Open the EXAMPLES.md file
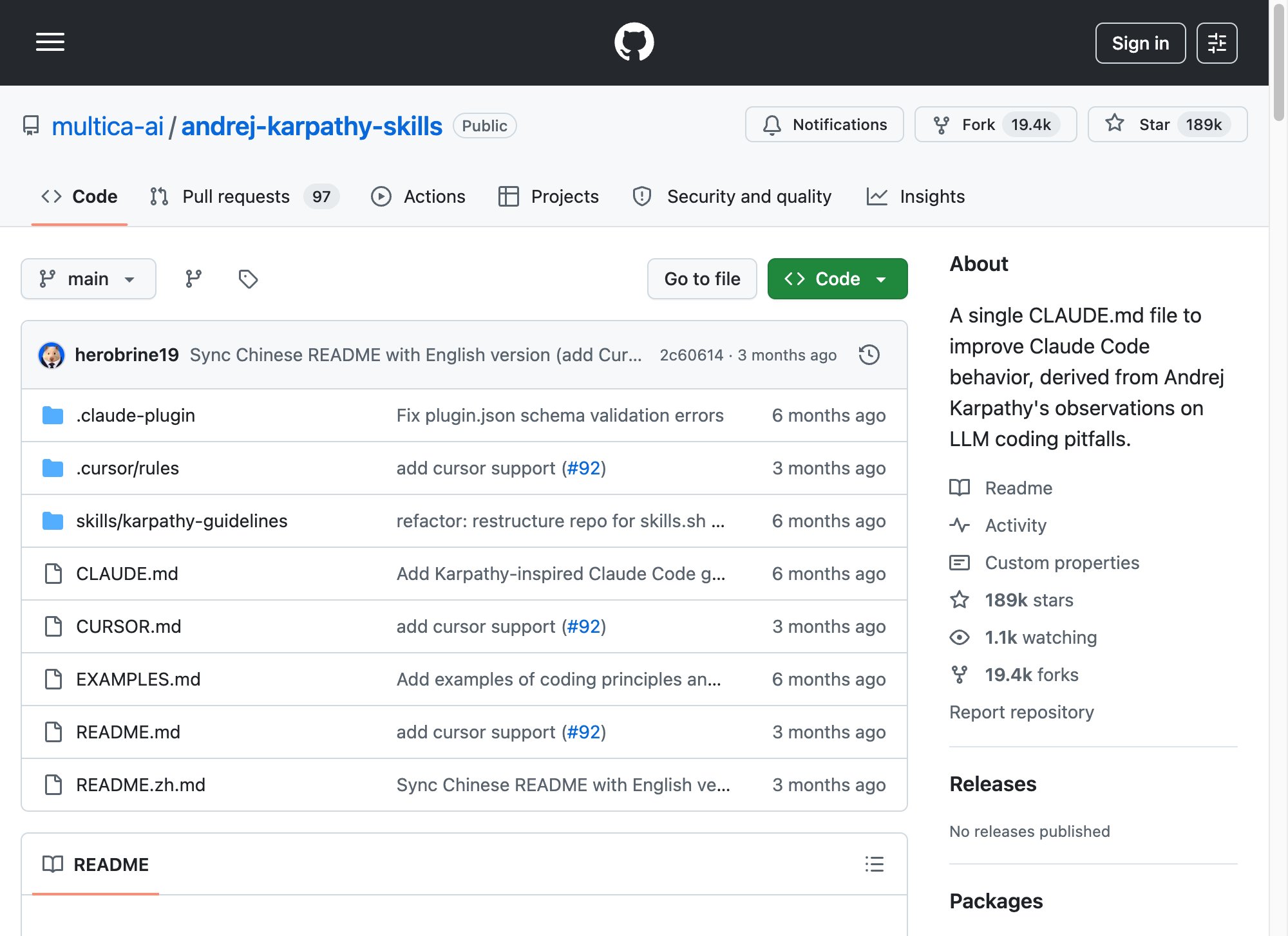 pyautogui.click(x=138, y=679)
